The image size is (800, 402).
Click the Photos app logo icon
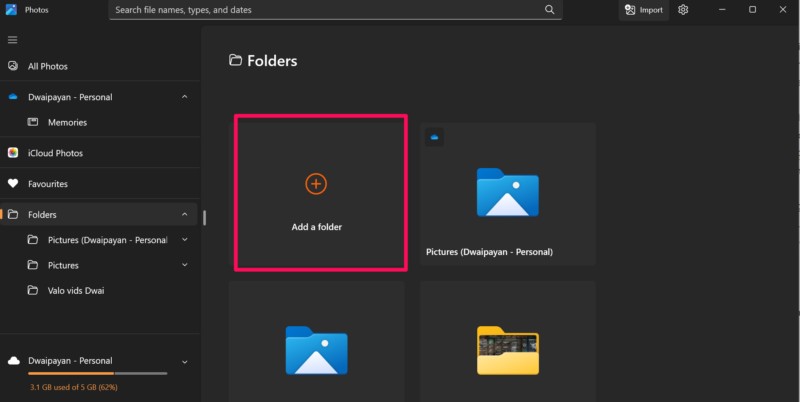point(12,10)
